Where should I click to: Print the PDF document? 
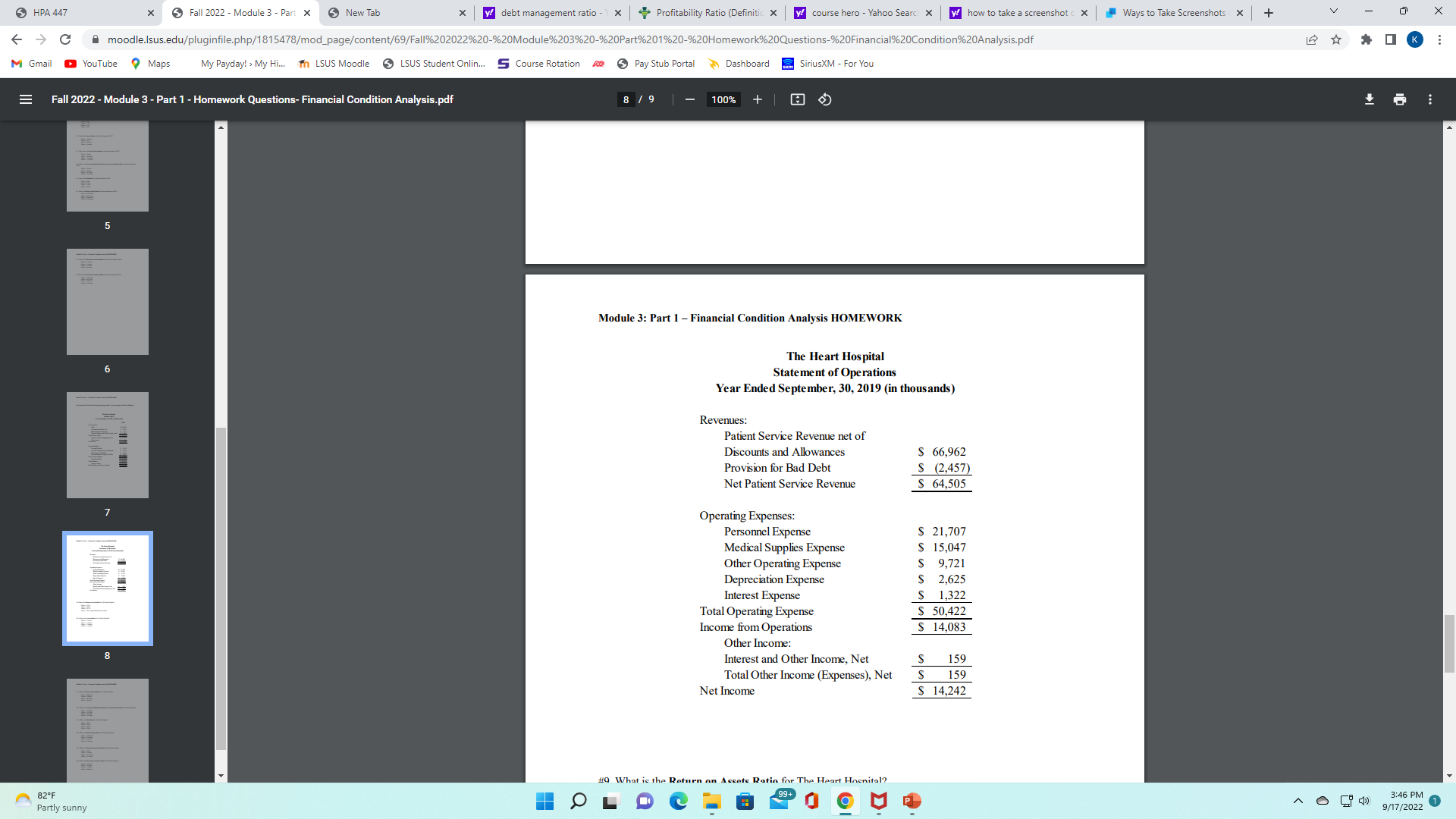pos(1399,99)
